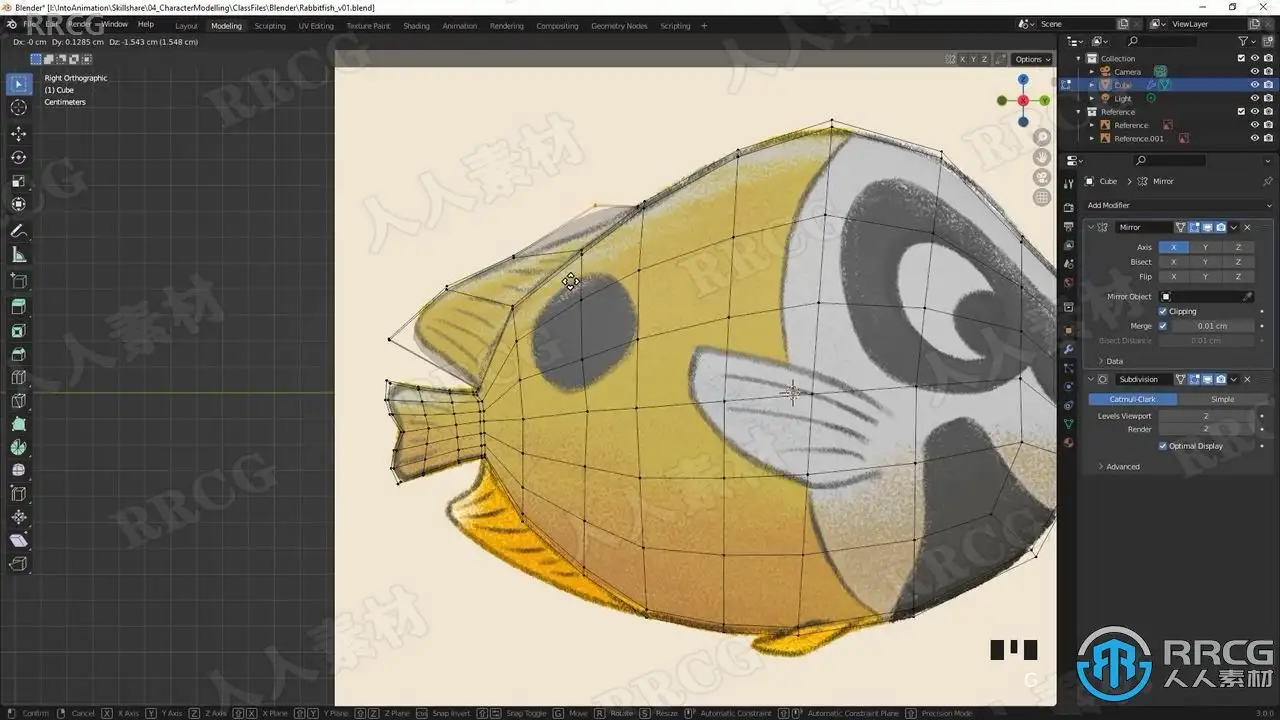Open the UV Editing workspace tab
The width and height of the screenshot is (1280, 720).
pos(316,25)
